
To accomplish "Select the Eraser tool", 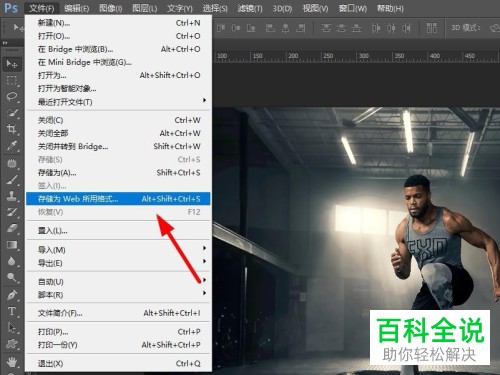I will tap(12, 228).
